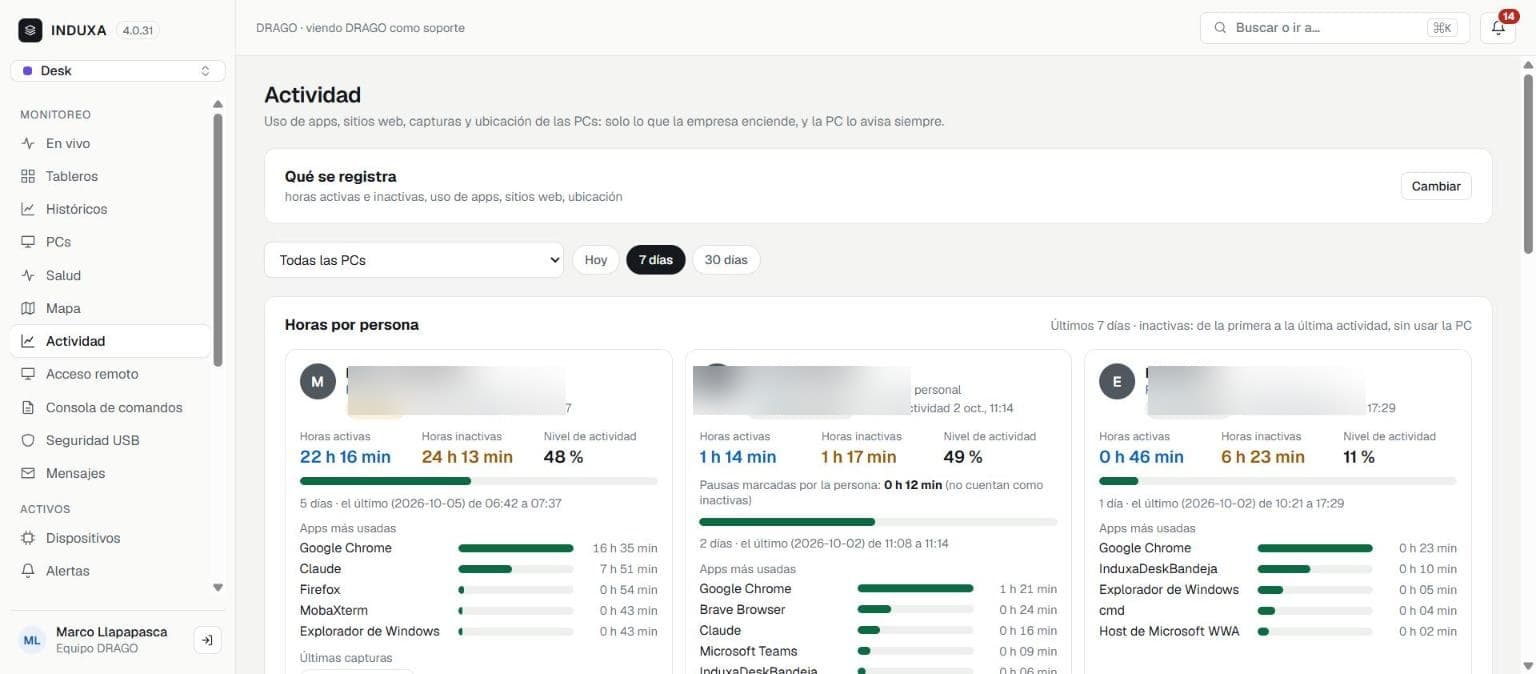Open the notifications bell with 14 badge
1536x674 pixels.
tap(1498, 28)
